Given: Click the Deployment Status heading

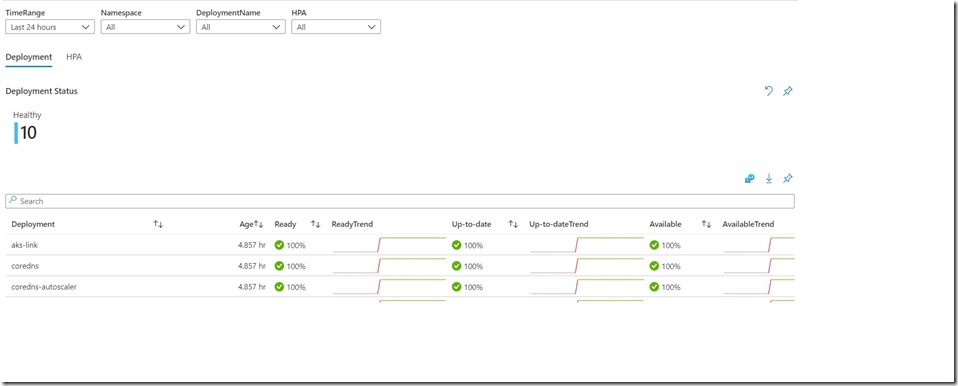Looking at the screenshot, I should point(41,91).
